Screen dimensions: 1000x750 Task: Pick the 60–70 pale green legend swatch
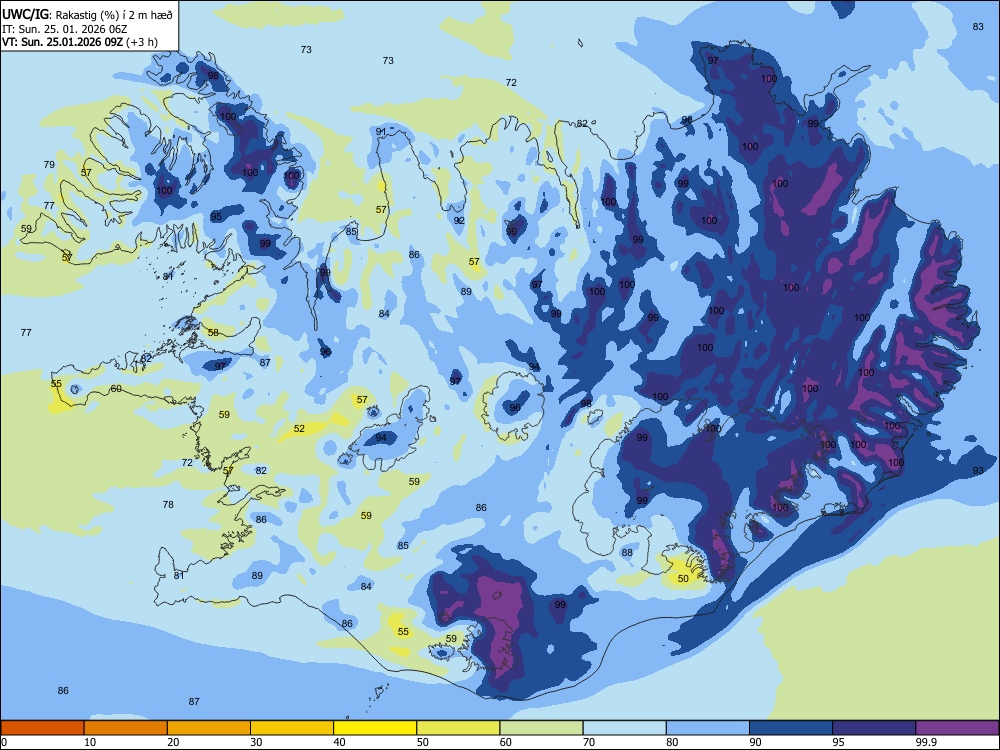pyautogui.click(x=541, y=728)
